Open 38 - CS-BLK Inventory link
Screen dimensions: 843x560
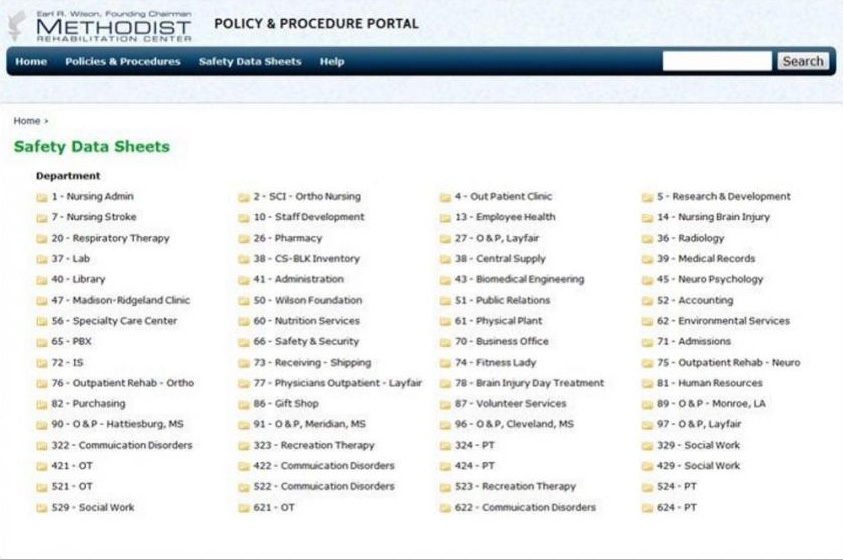coord(306,259)
